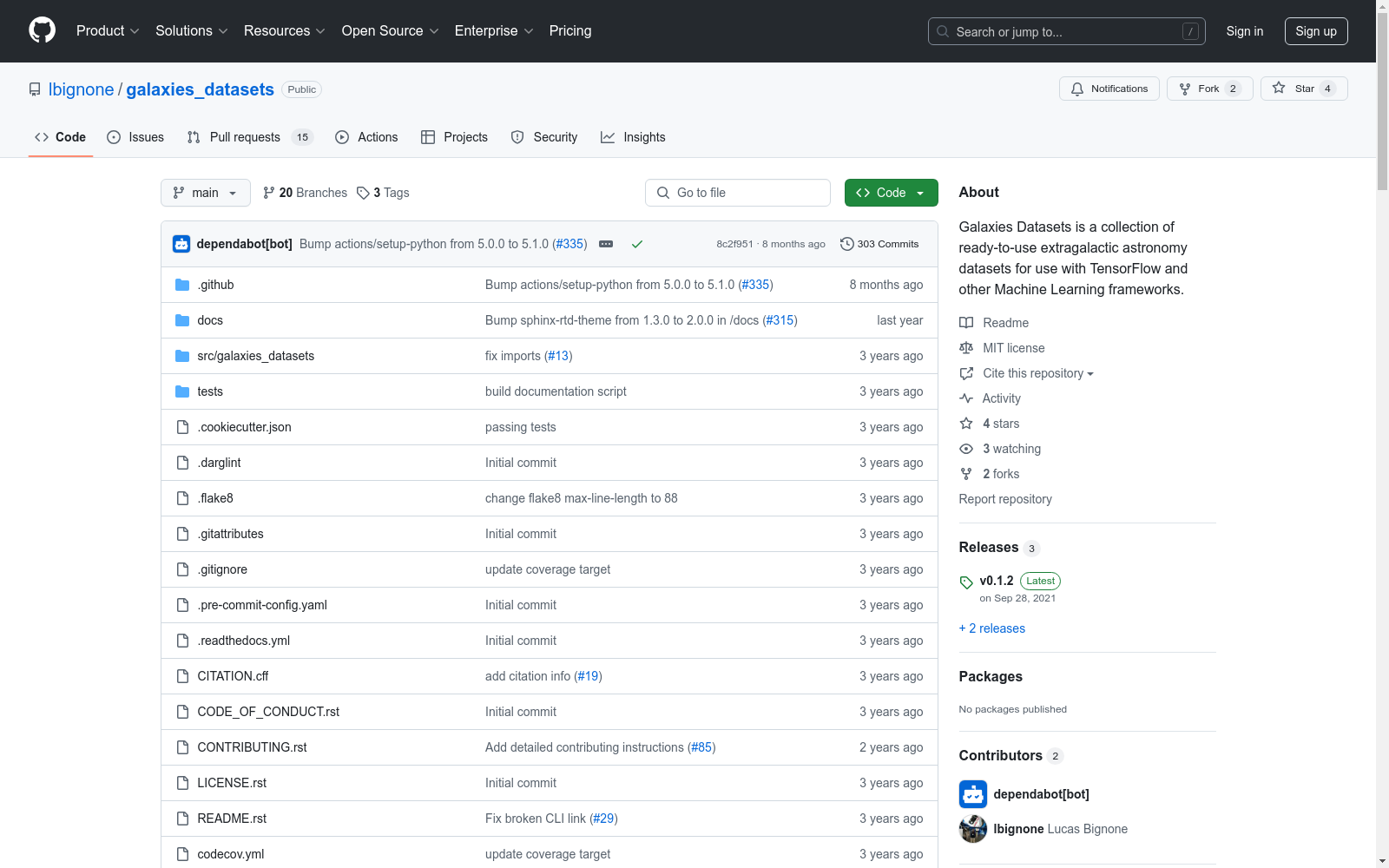Click the Notifications bell button
Screen dimensions: 1389x868
[x=1109, y=89]
